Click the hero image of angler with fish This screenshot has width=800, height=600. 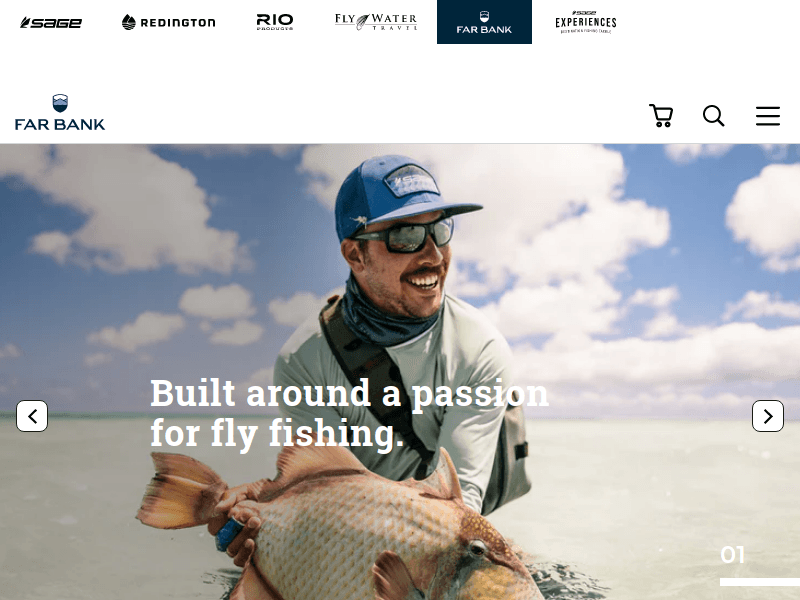(400, 372)
